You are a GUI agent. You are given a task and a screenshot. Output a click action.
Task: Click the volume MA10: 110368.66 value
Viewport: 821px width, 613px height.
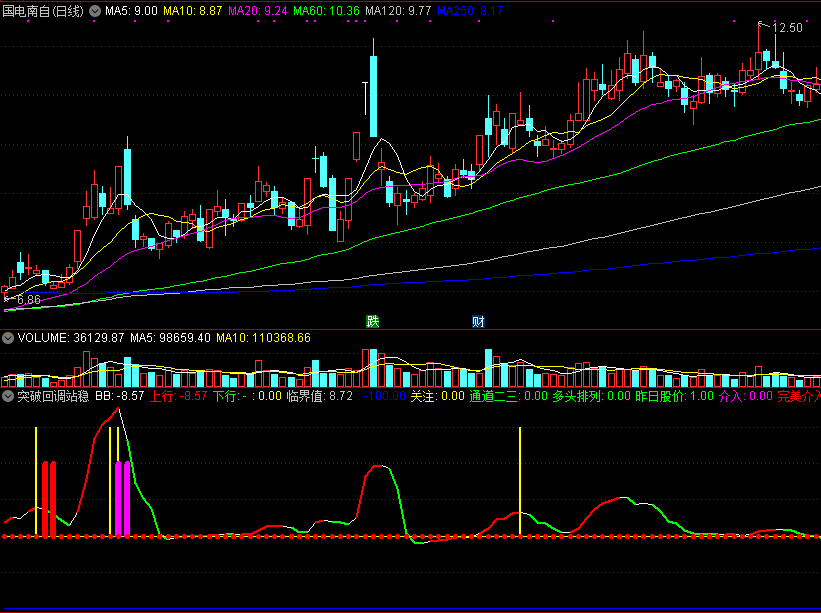click(263, 338)
